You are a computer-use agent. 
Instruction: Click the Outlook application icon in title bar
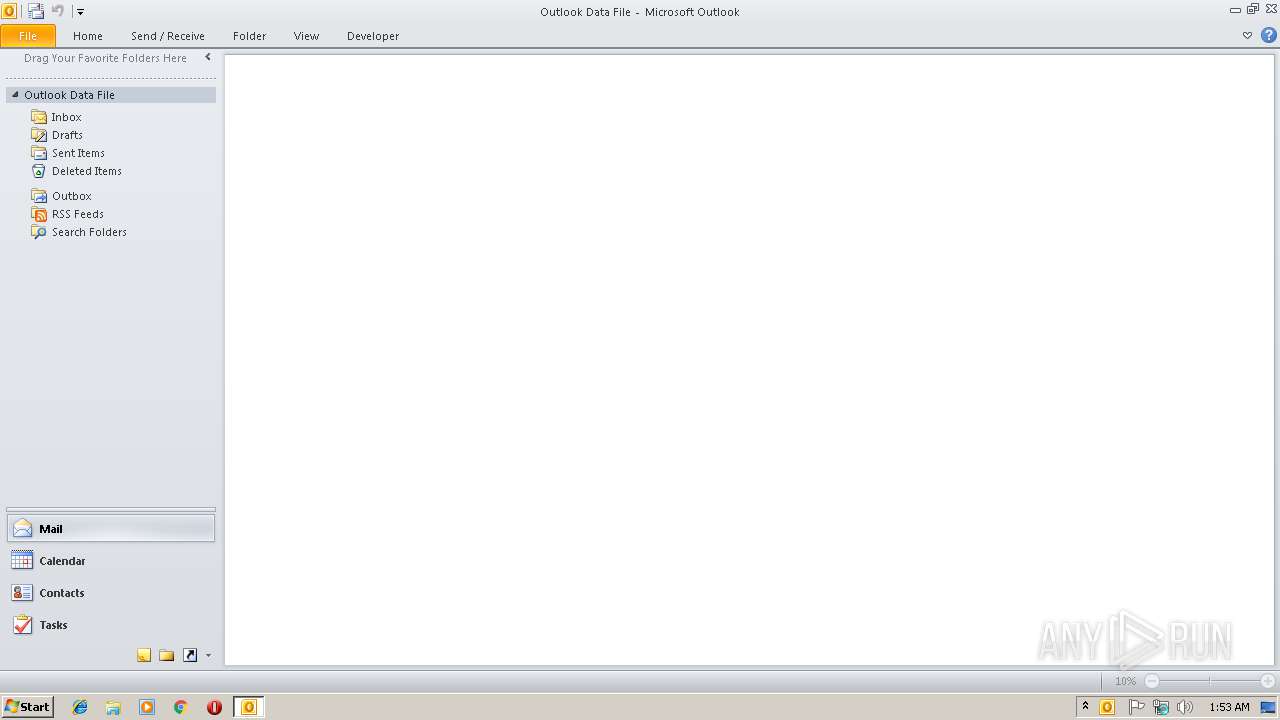[x=9, y=11]
